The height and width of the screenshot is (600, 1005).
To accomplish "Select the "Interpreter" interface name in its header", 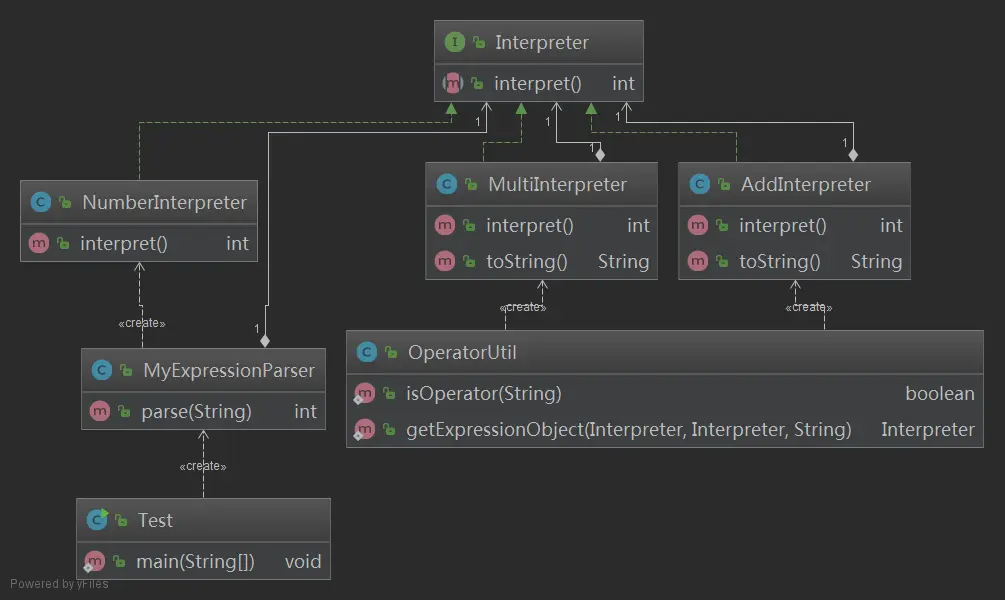I will (x=542, y=43).
